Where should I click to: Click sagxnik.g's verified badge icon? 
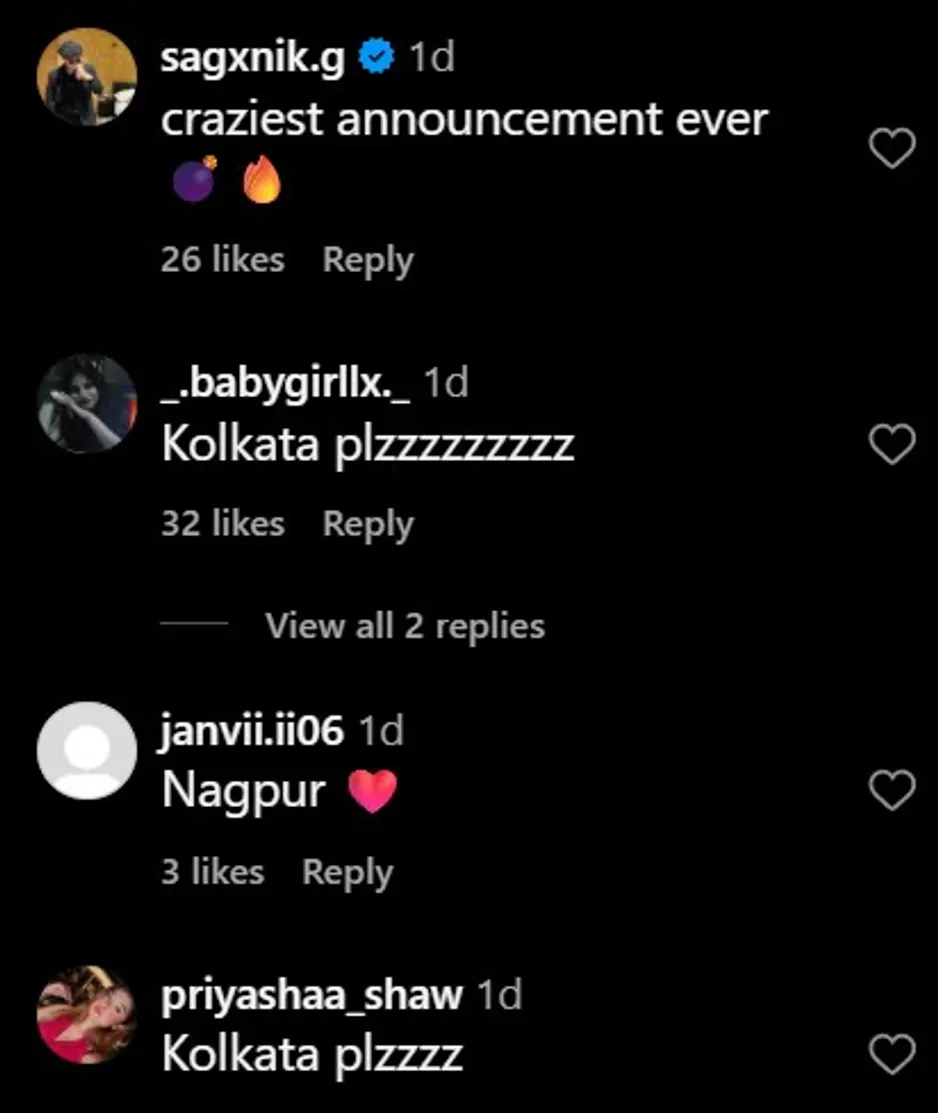tap(376, 59)
